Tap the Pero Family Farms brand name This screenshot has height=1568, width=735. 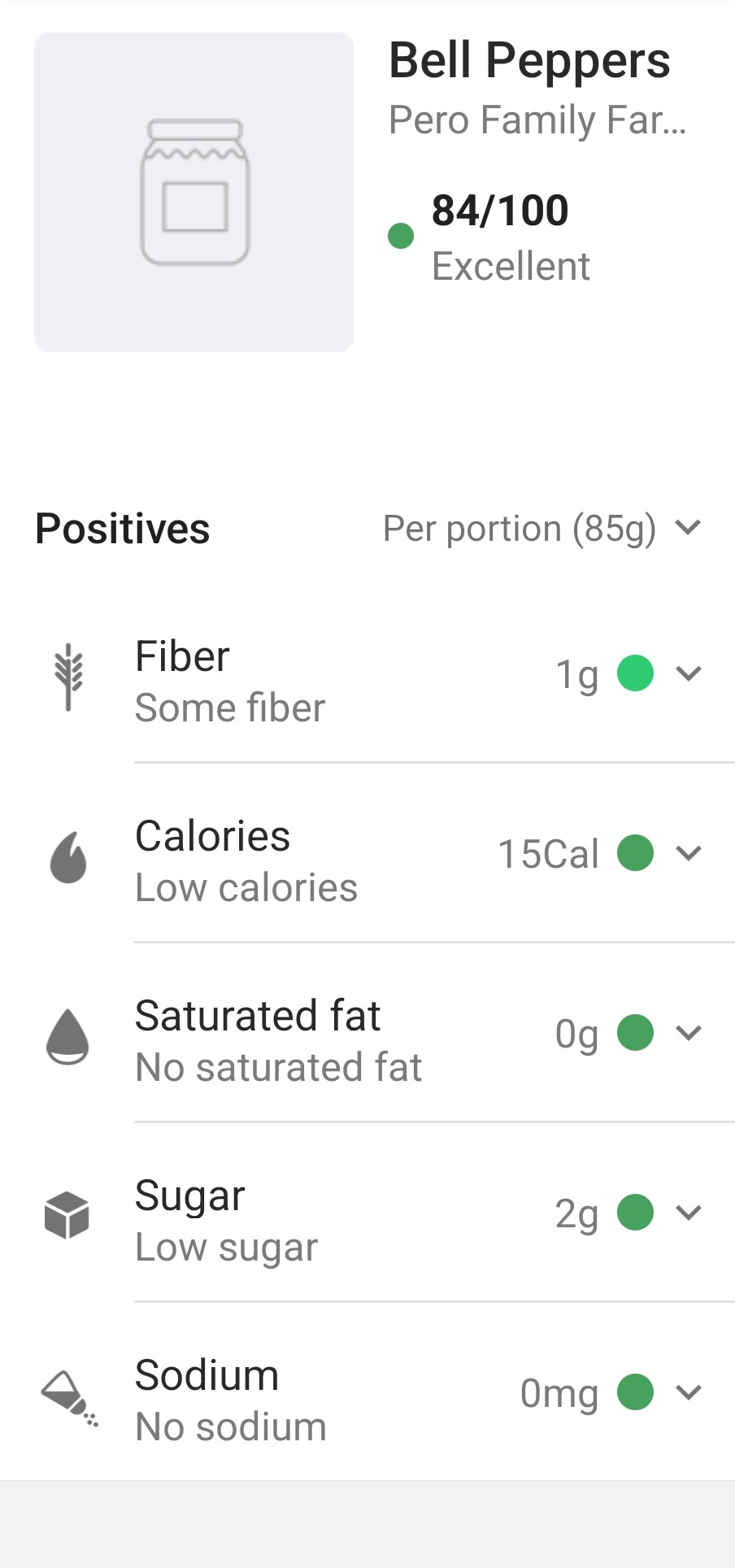(x=537, y=120)
